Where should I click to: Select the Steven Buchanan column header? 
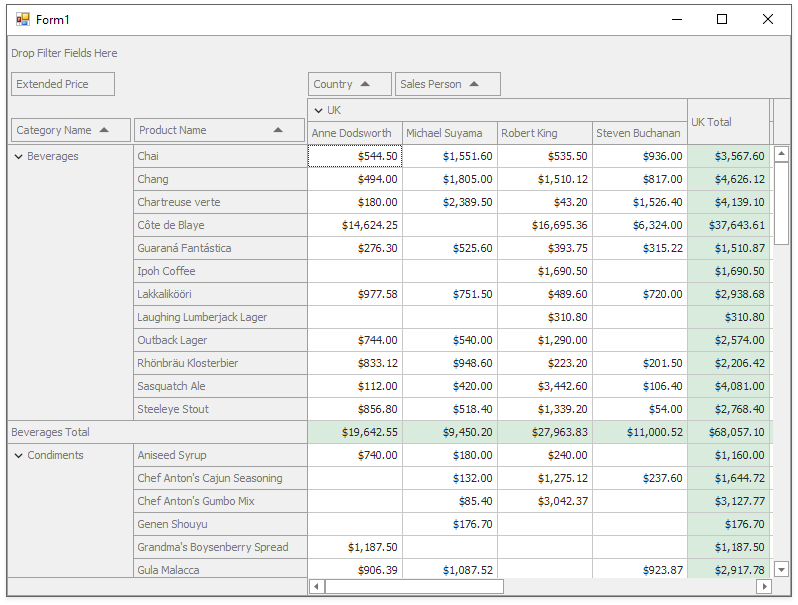640,133
